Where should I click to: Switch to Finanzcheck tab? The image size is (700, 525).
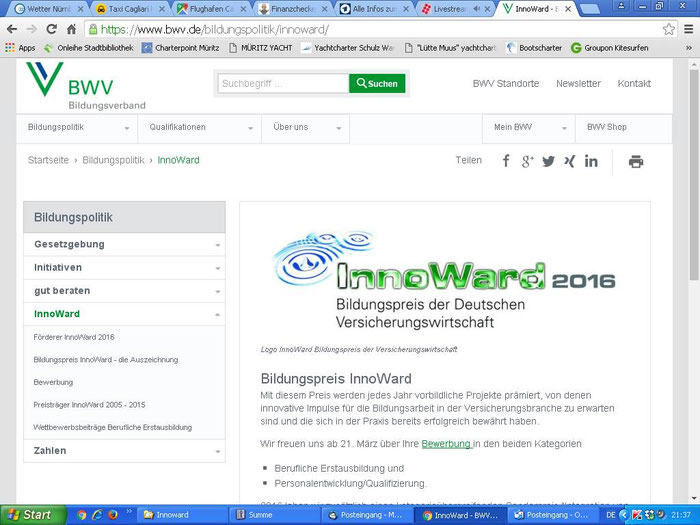pos(292,8)
